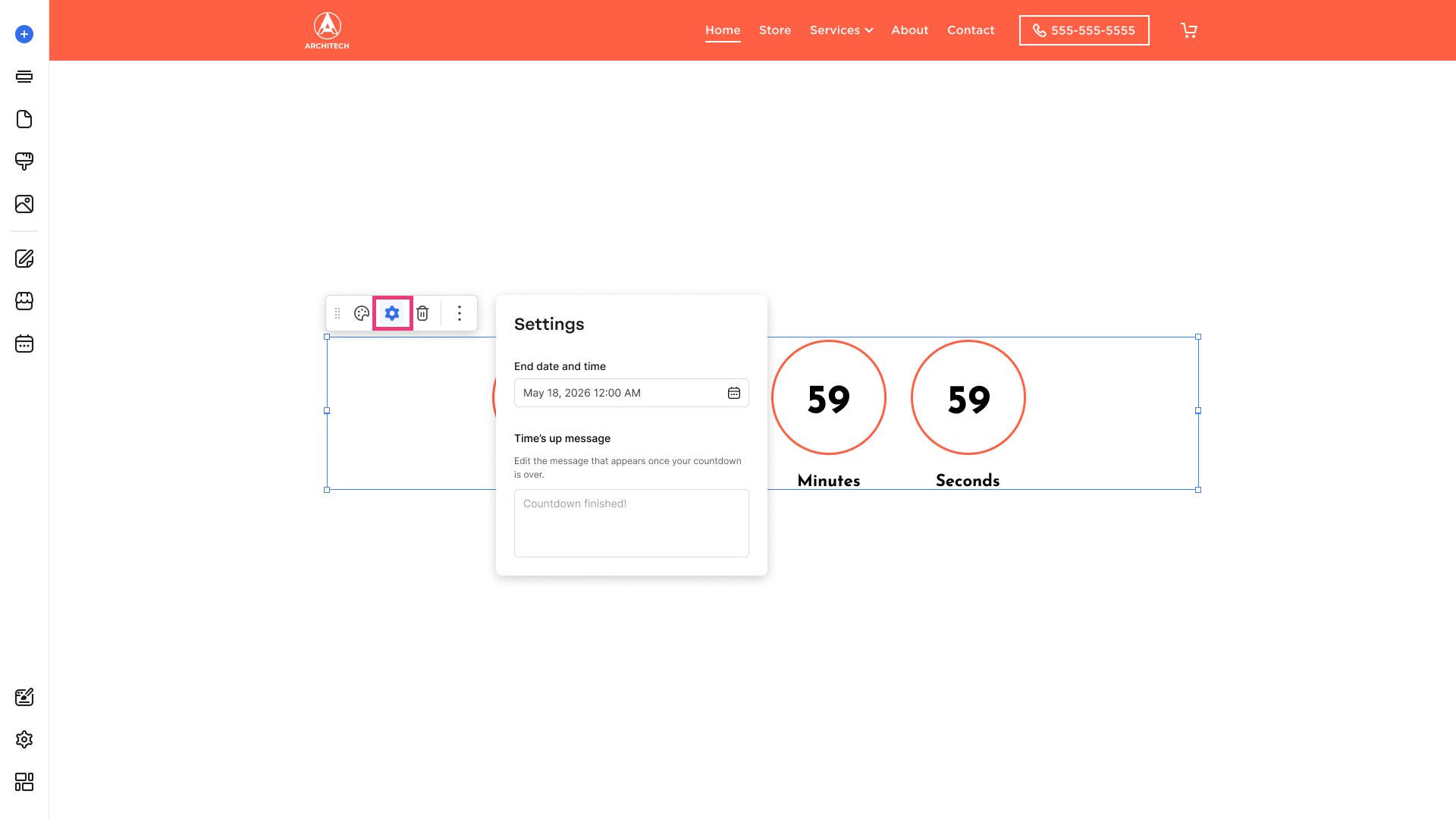Click the 555-555-5555 phone button
The width and height of the screenshot is (1456, 819).
click(1084, 30)
